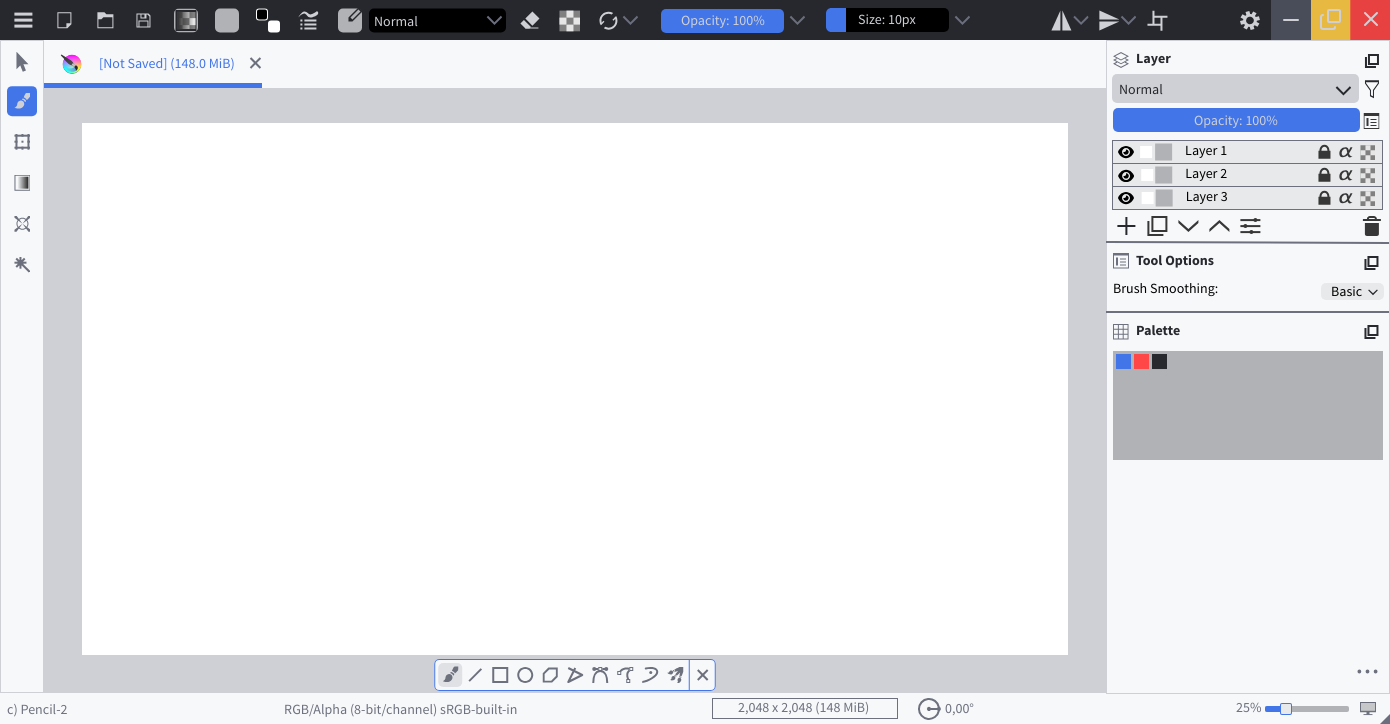The width and height of the screenshot is (1390, 724).
Task: Hide Layer 2 using its eye icon
Action: coord(1126,175)
